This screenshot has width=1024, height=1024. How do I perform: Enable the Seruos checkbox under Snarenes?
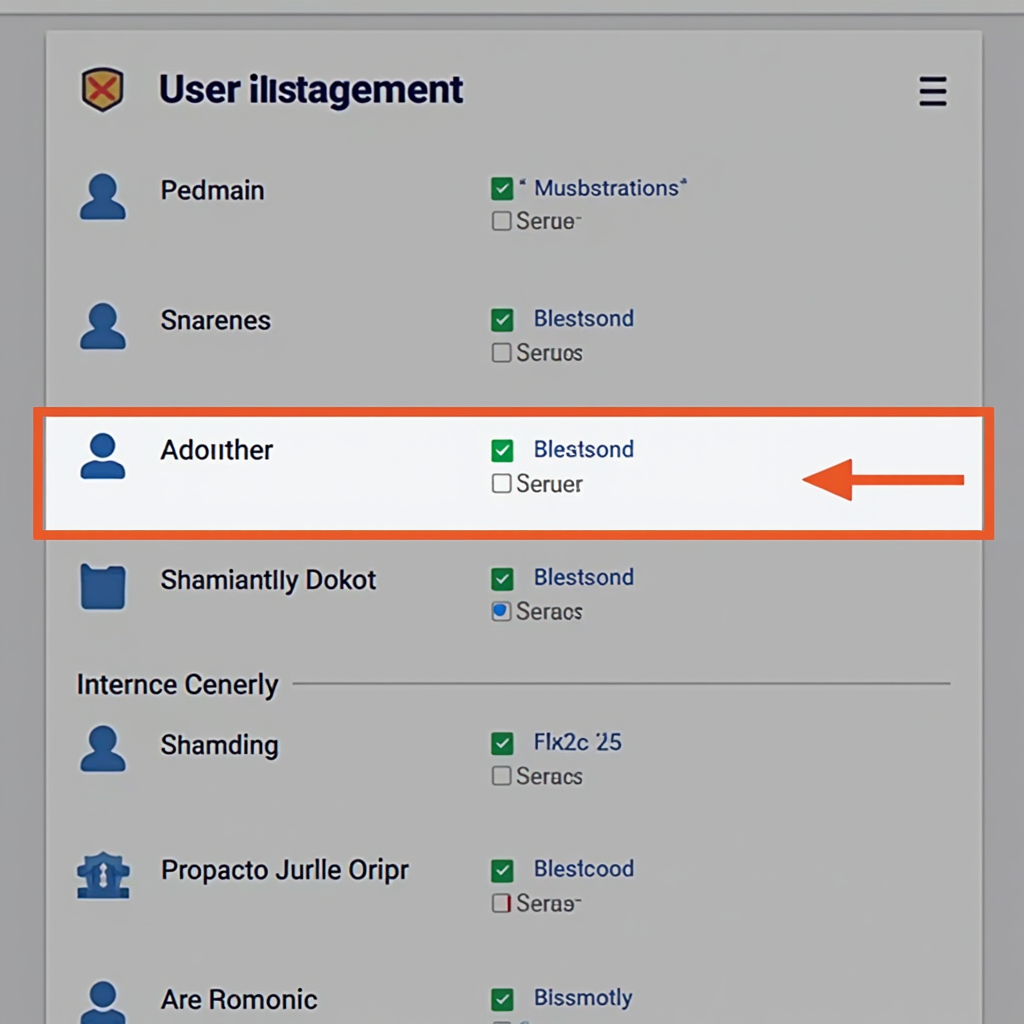[x=502, y=352]
